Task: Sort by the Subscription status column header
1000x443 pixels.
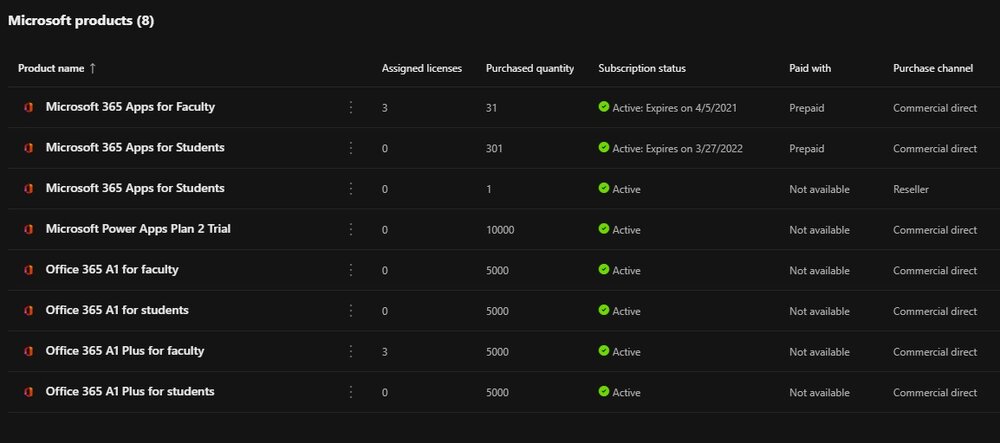Action: click(x=642, y=68)
